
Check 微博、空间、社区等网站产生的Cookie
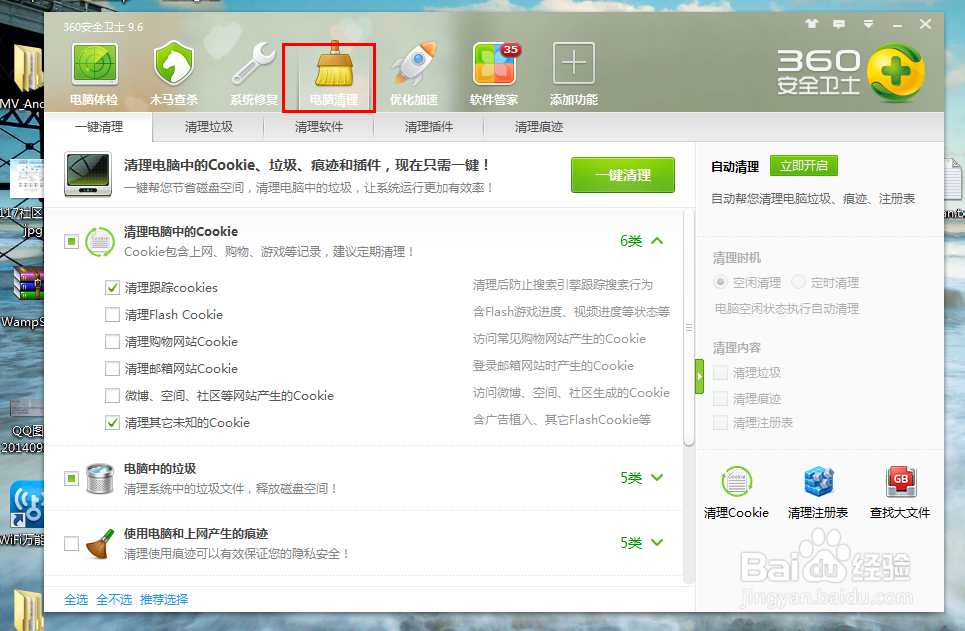tap(112, 395)
